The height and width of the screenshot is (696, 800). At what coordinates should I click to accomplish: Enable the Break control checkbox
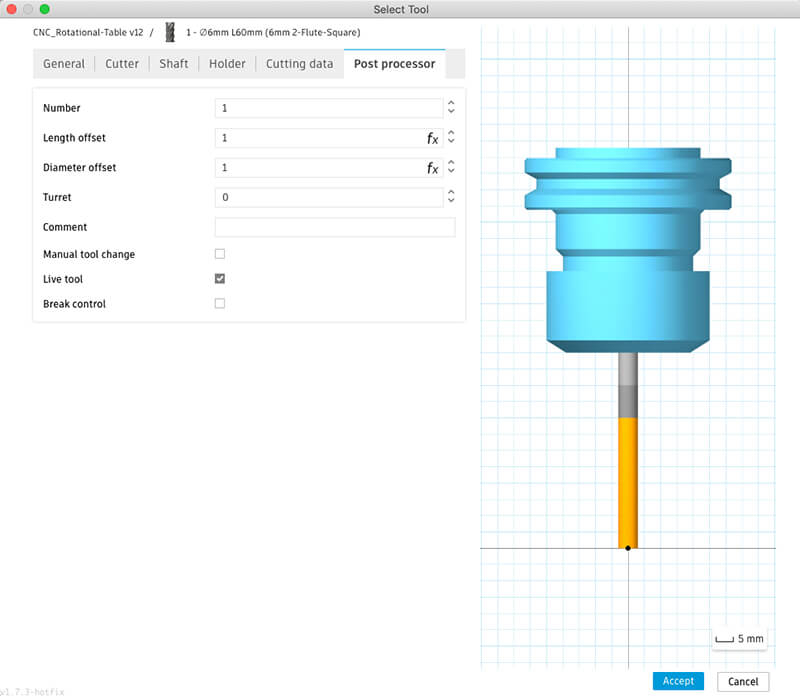point(220,304)
